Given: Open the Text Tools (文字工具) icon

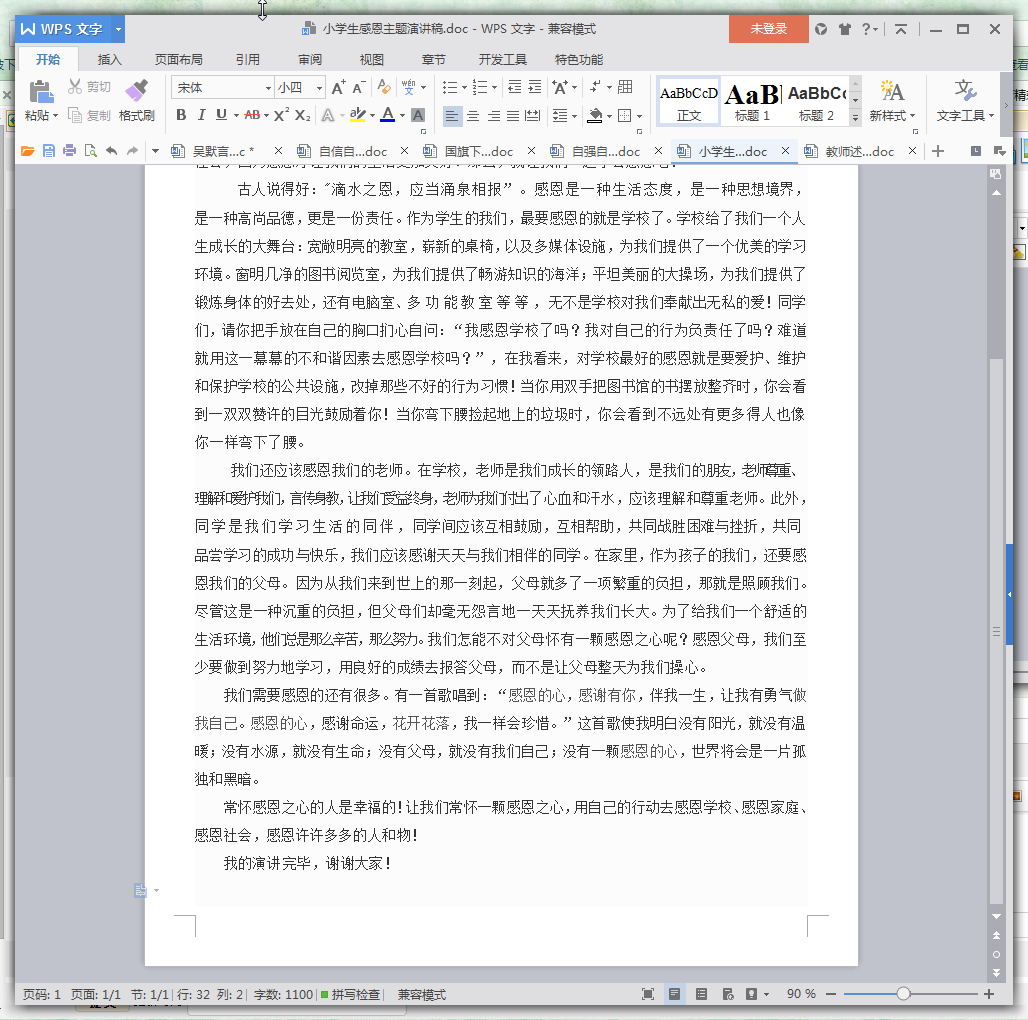Looking at the screenshot, I should pos(965,101).
